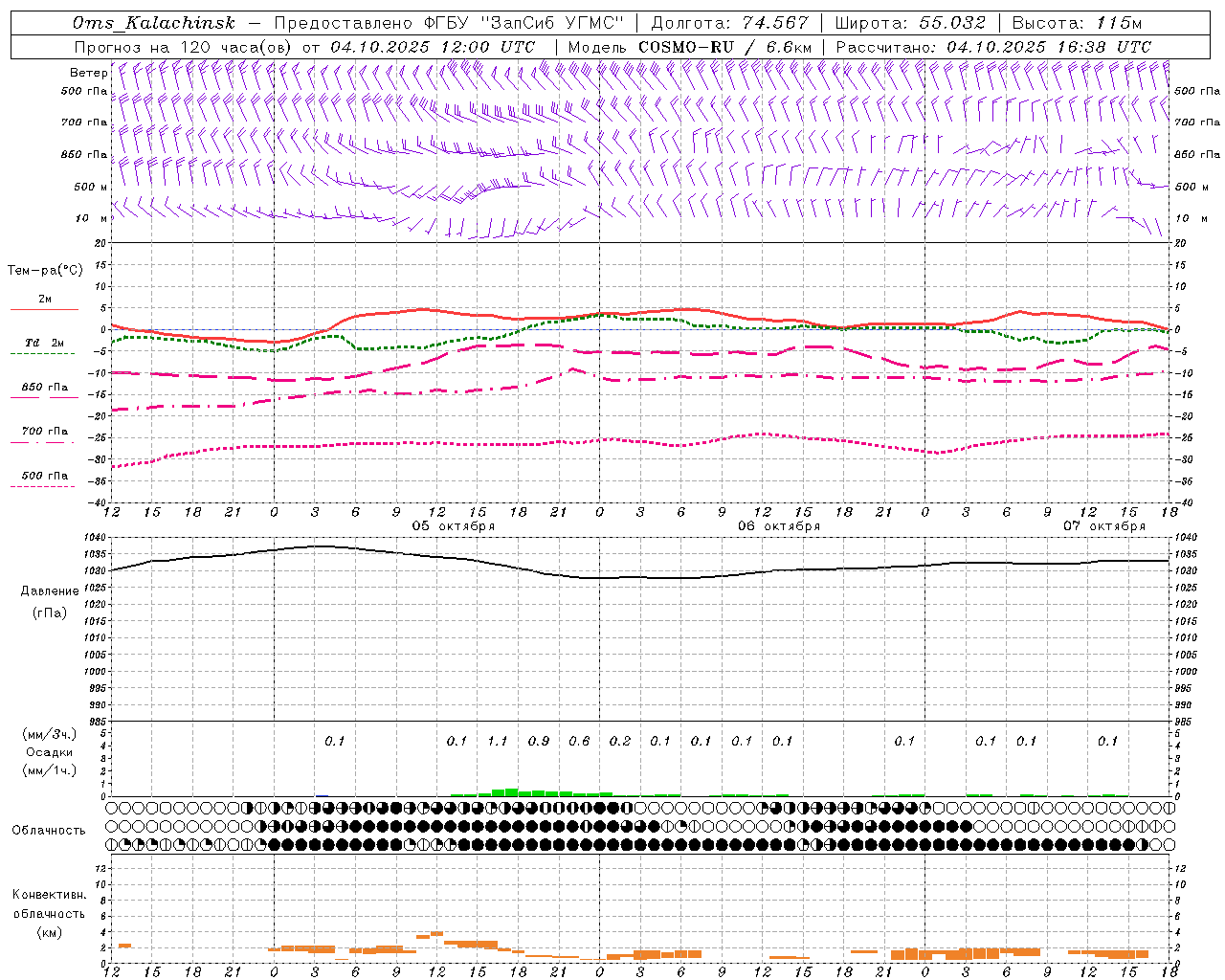The height and width of the screenshot is (980, 1225).
Task: Click the model label "COSMO-RU / 6.6км"
Action: point(724,47)
